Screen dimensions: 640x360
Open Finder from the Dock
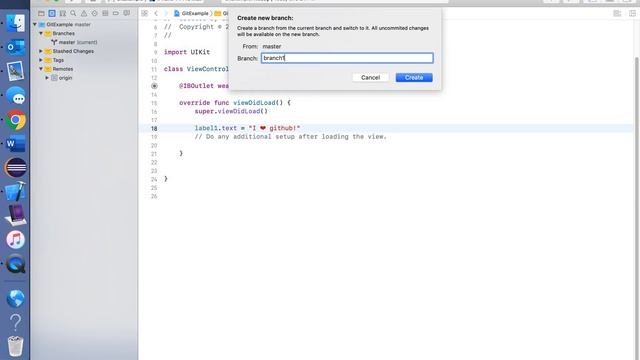(16, 23)
